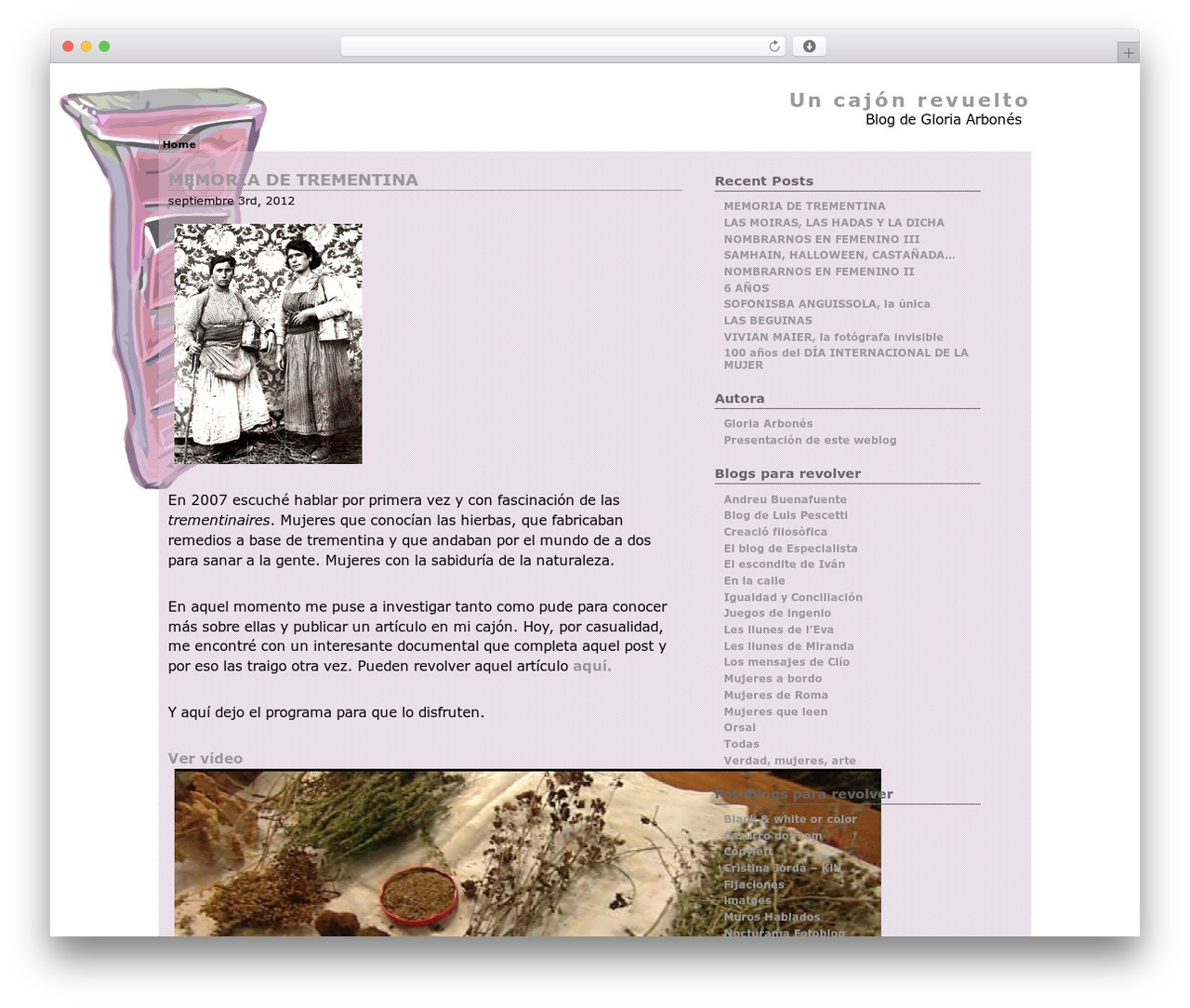Image resolution: width=1190 pixels, height=1008 pixels.
Task: Visit El blog de Especialista link
Action: [791, 549]
